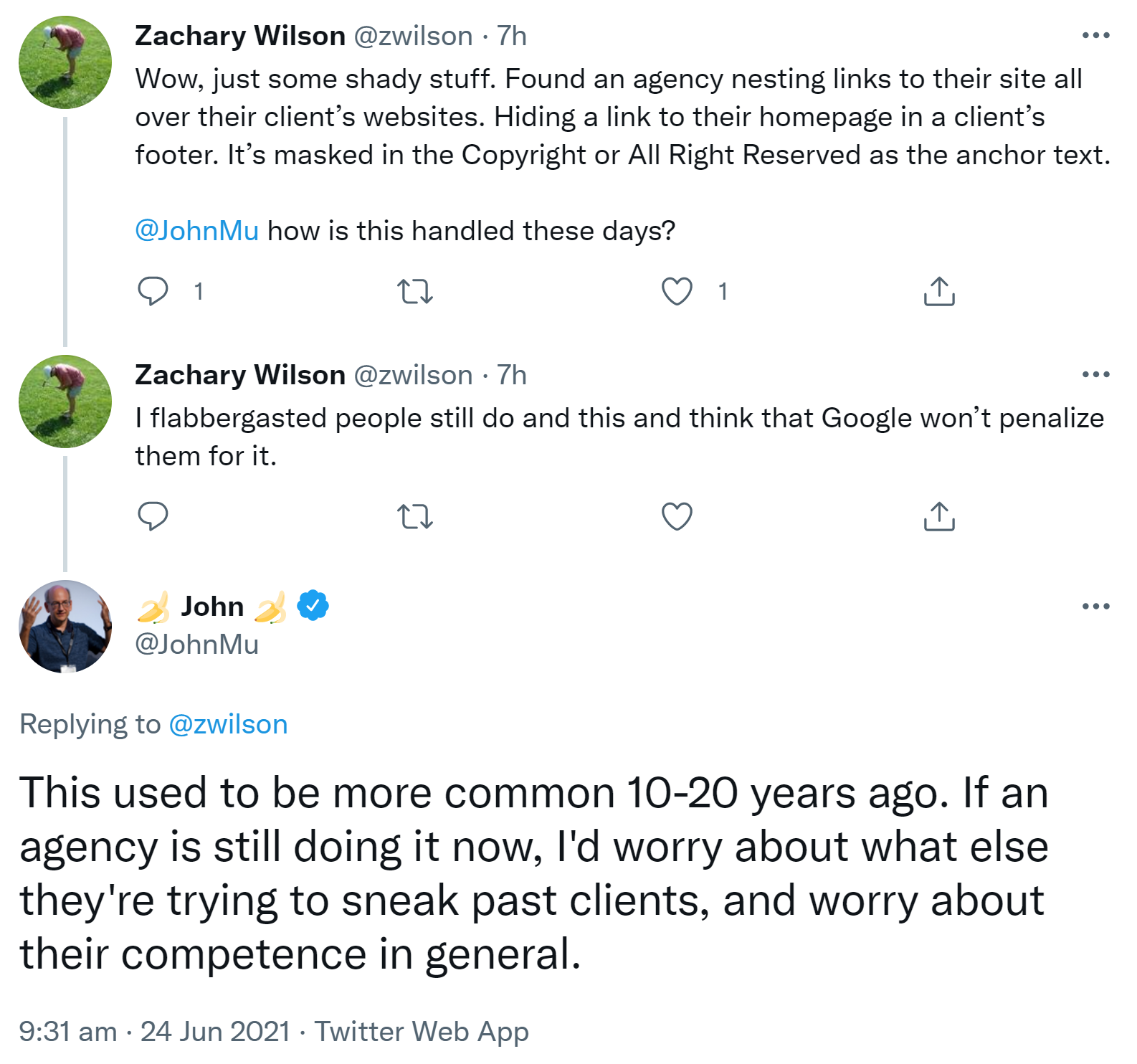
Task: Click the reply icon on the second tweet
Action: click(x=153, y=516)
